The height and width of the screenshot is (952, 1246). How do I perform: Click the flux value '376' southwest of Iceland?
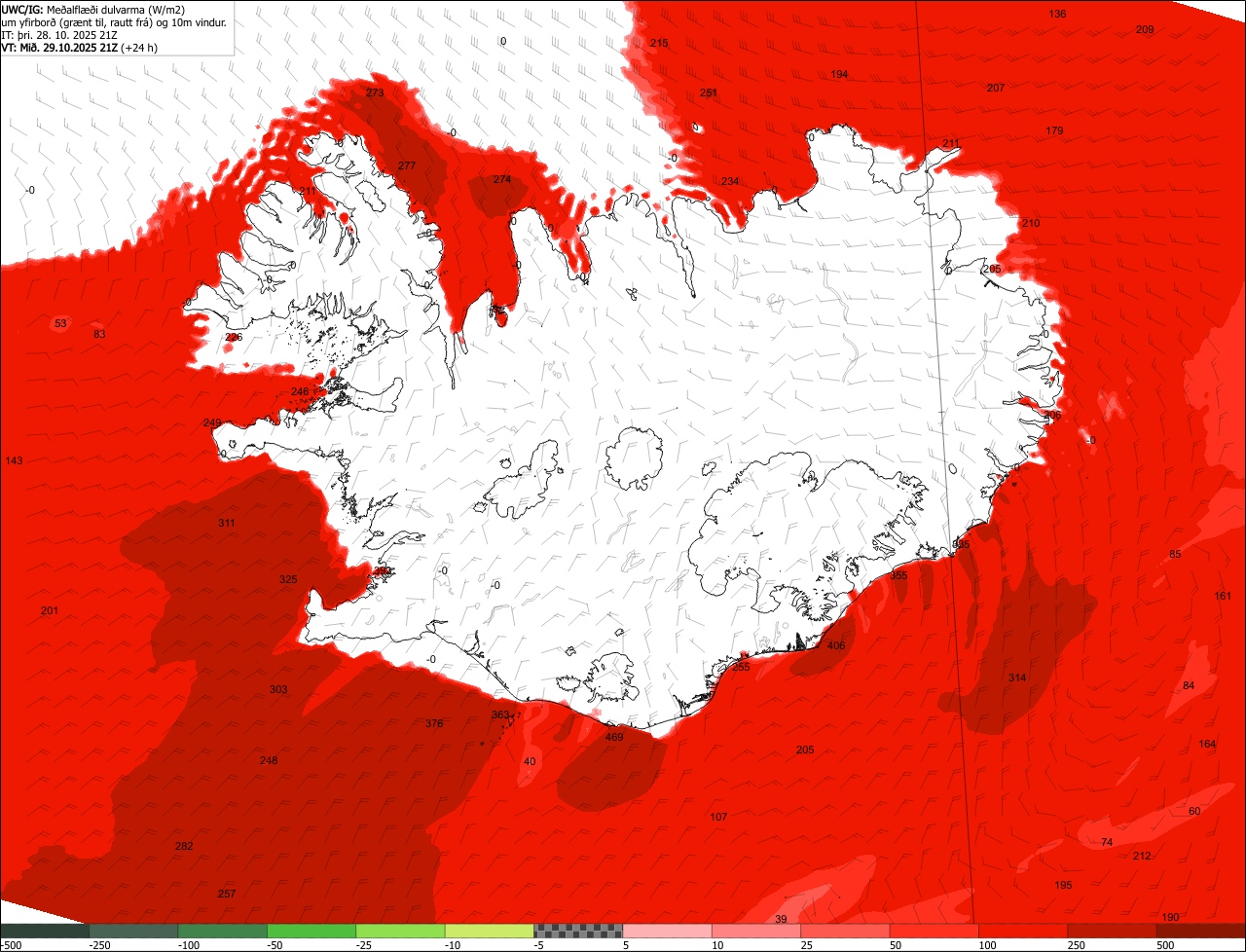(x=434, y=723)
